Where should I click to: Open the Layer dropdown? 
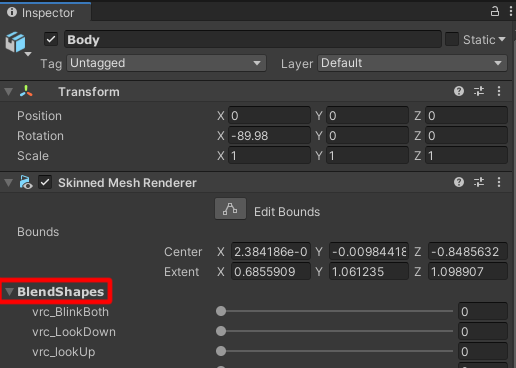click(412, 63)
